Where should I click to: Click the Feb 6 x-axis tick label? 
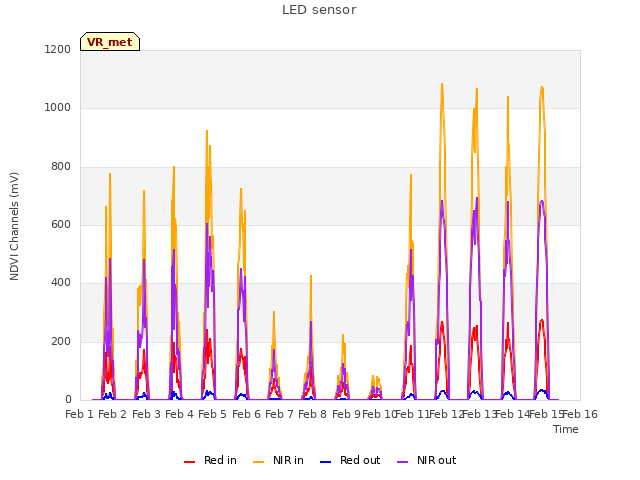pos(246,414)
